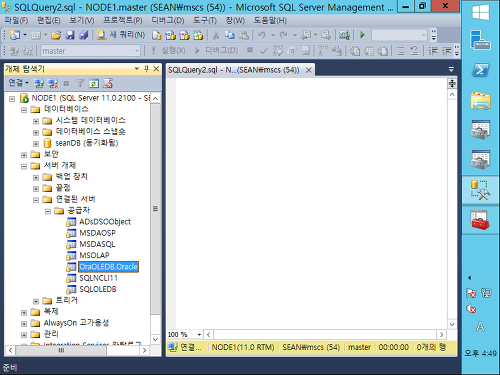Click the Object Explorer vertical scrollbar thumb
The image size is (500, 375).
point(155,209)
